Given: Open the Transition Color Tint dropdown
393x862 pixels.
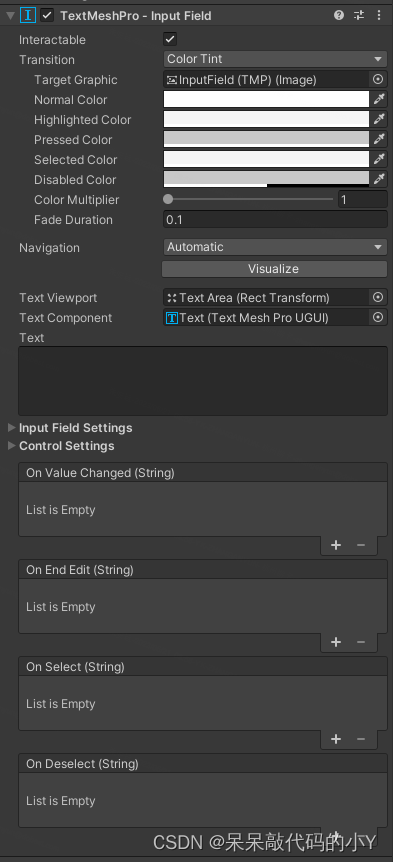Looking at the screenshot, I should [x=275, y=59].
